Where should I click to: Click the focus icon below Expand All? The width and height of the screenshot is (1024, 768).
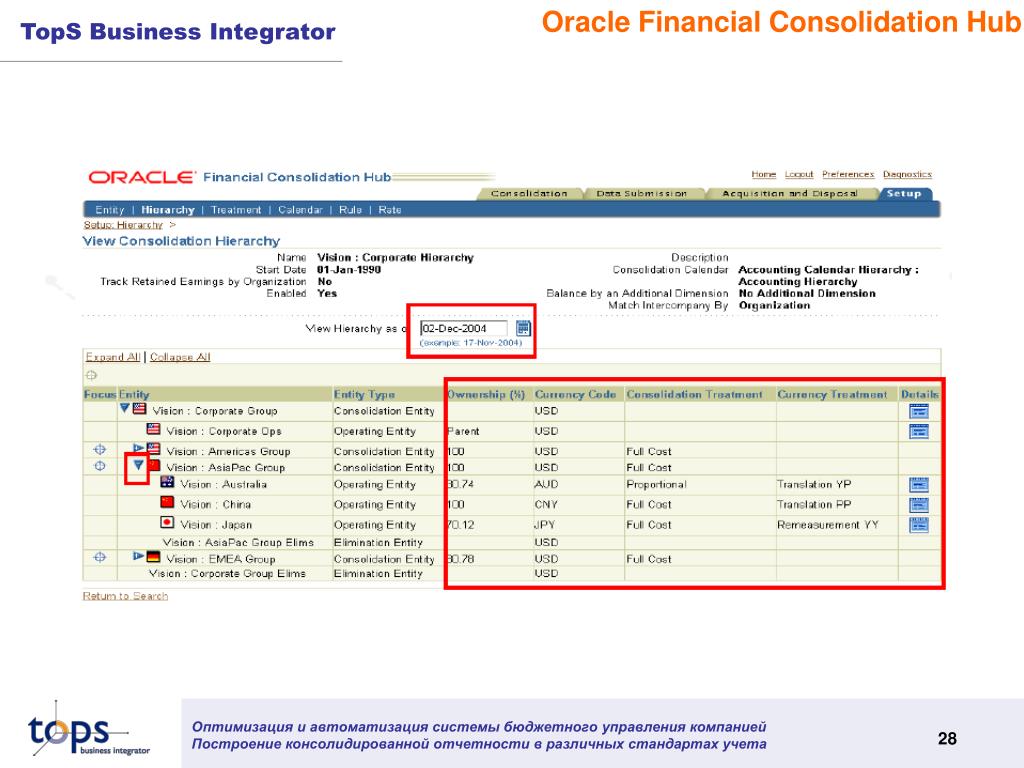(91, 376)
